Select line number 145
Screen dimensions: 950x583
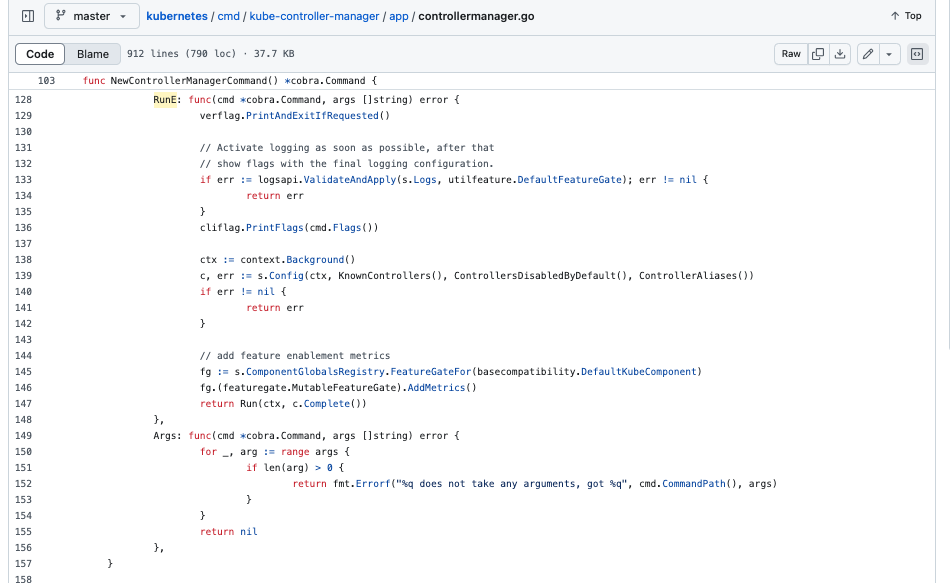(23, 371)
